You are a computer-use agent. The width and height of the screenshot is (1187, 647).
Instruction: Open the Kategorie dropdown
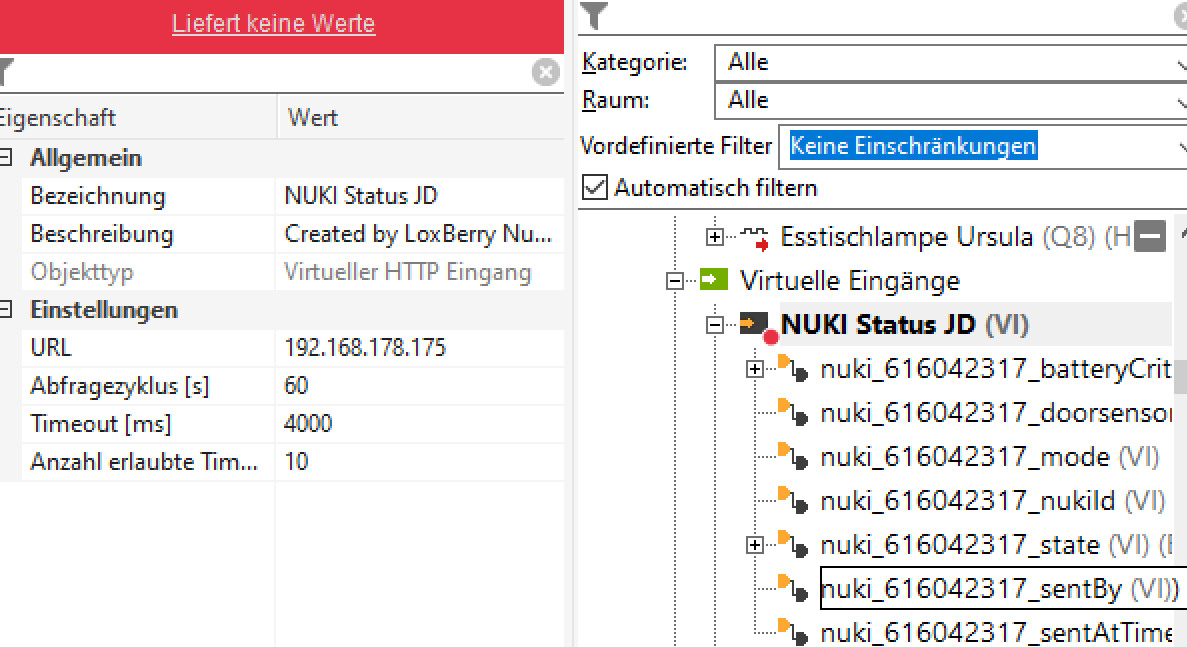point(951,62)
